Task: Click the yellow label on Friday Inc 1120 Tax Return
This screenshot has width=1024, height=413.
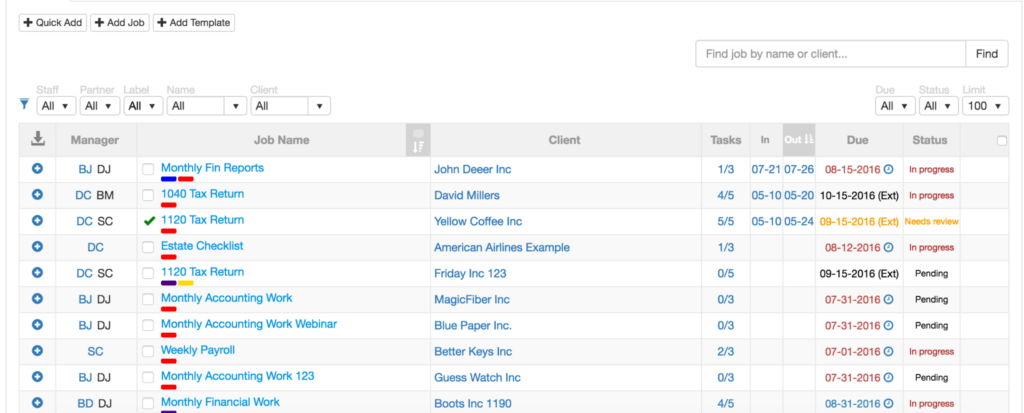Action: tap(185, 283)
